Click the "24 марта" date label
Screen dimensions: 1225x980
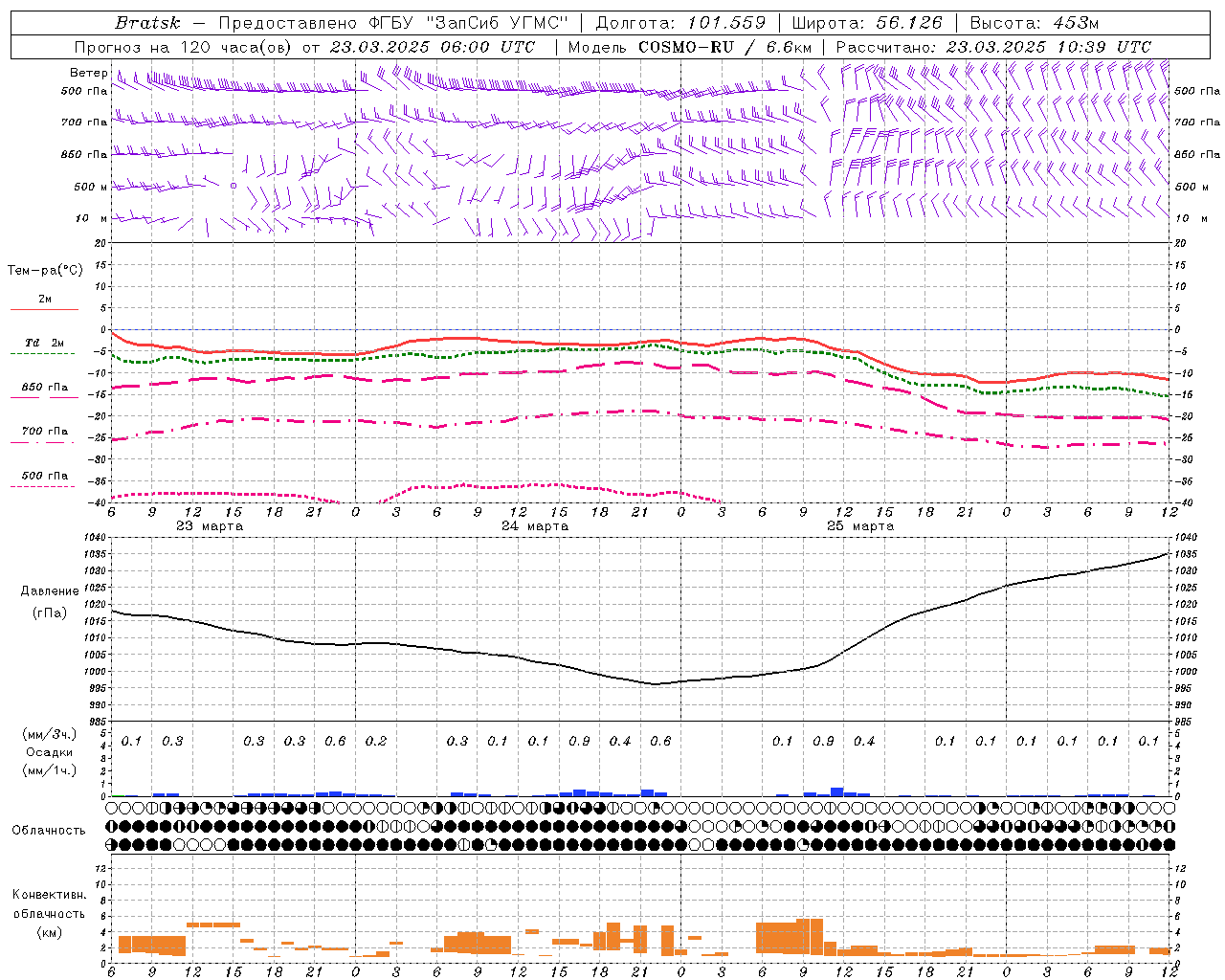535,526
